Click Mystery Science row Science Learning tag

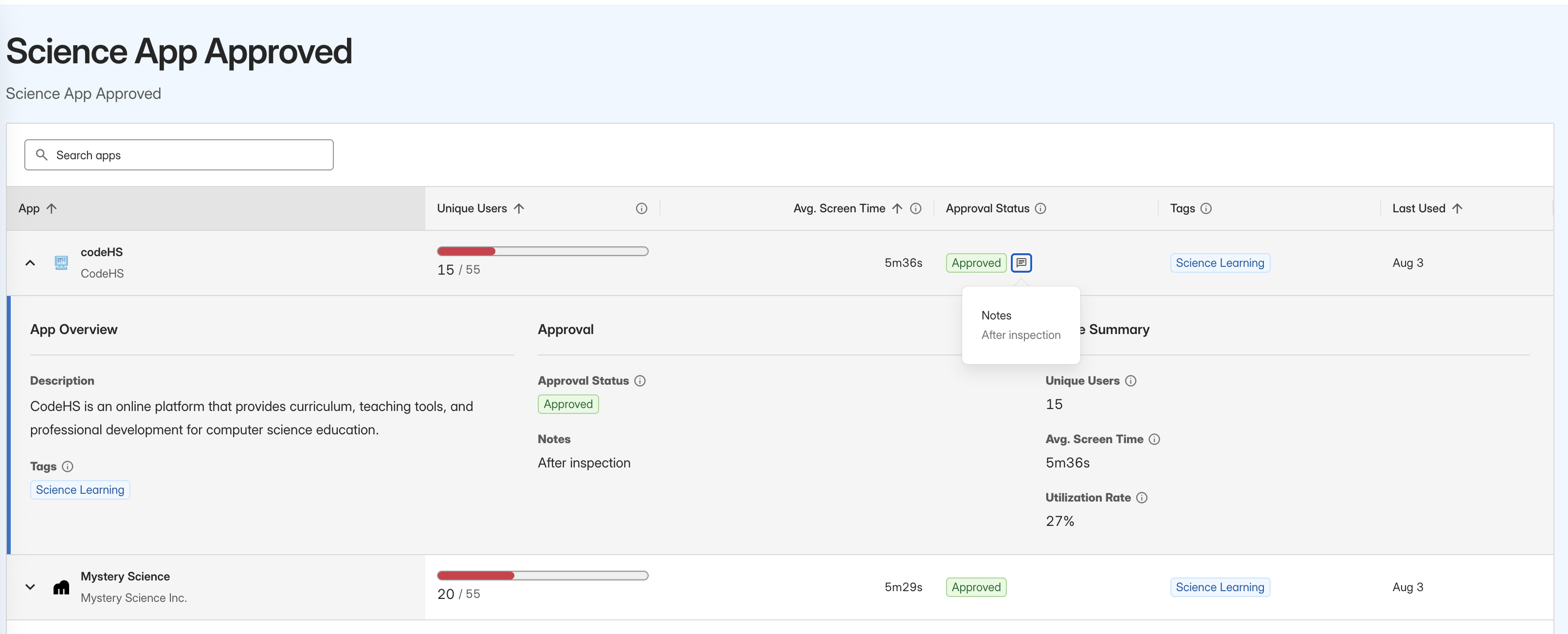(1220, 587)
